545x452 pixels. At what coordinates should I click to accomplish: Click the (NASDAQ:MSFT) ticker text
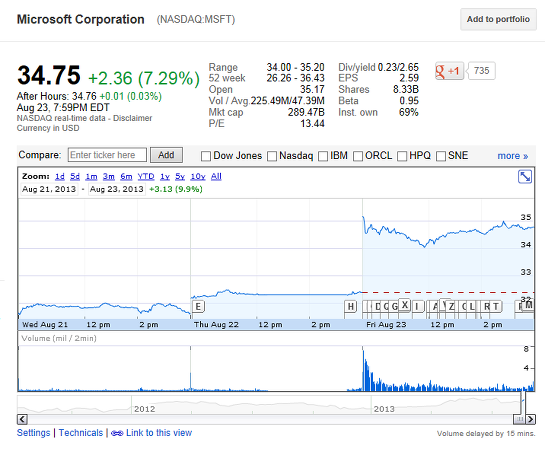point(196,19)
